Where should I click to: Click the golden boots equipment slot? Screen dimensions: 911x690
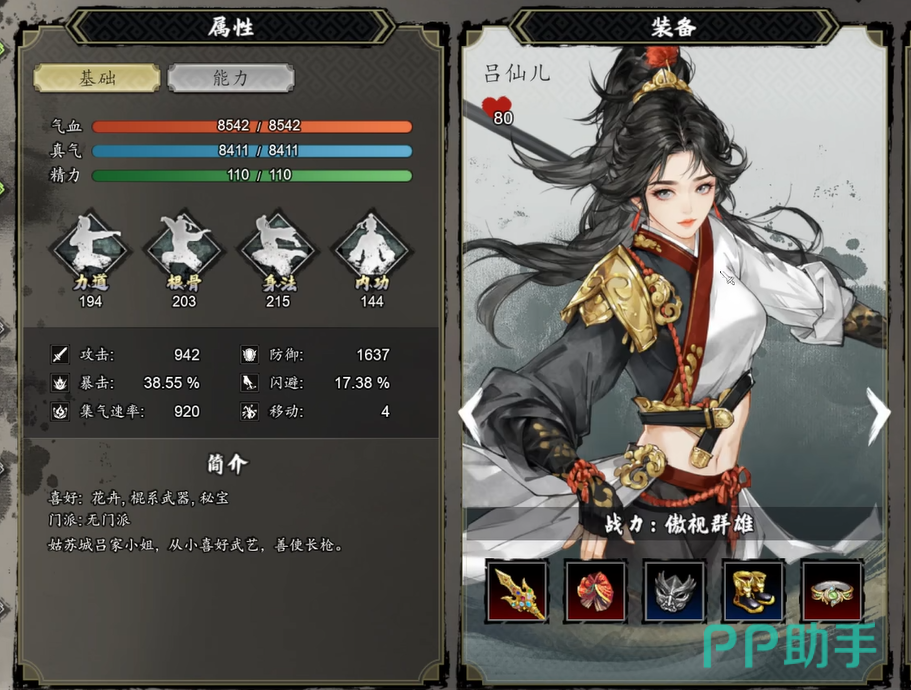[753, 592]
